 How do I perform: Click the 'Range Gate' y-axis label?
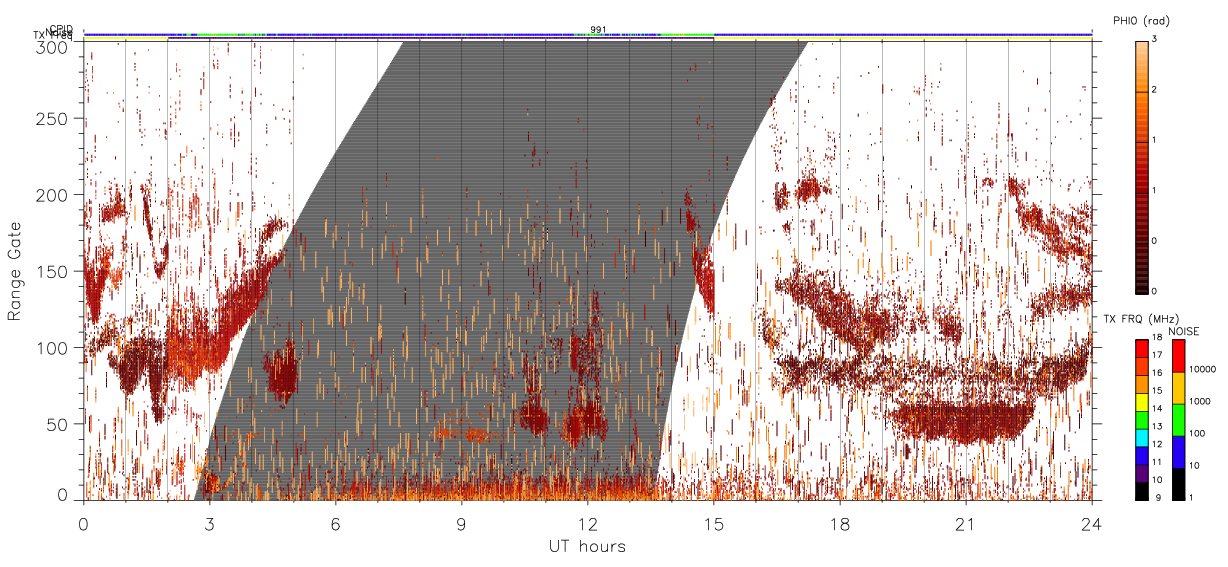(x=15, y=271)
